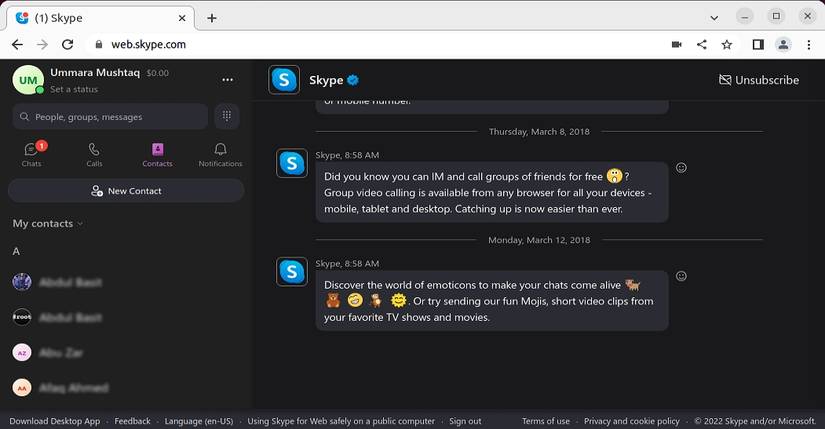Click the Download Desktop App link
825x429 pixels.
55,421
